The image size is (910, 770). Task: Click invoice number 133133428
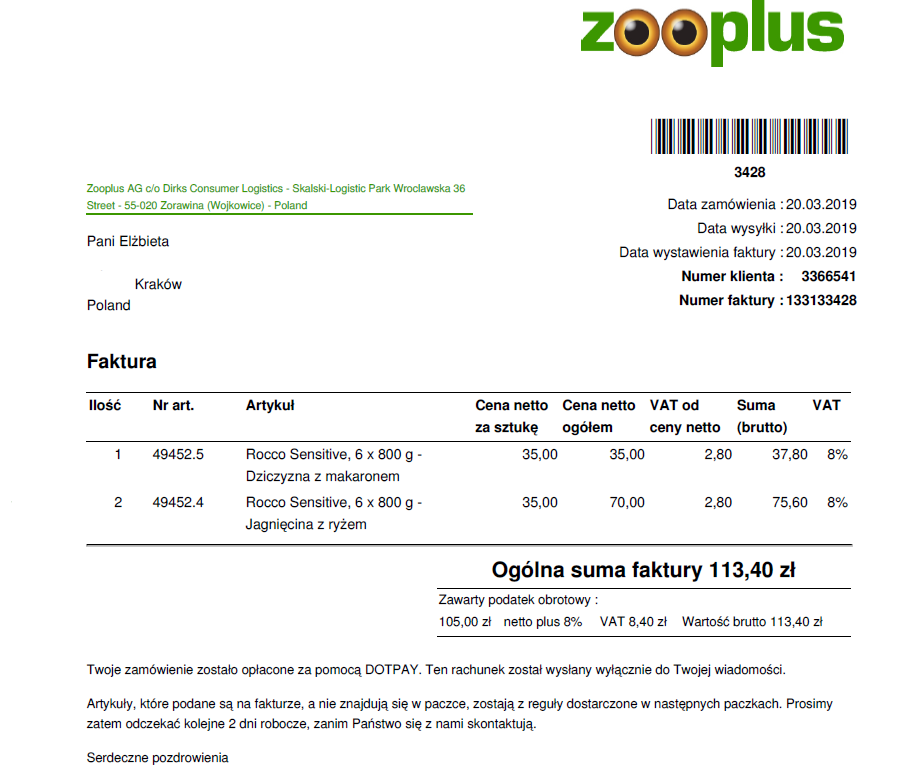[x=821, y=300]
